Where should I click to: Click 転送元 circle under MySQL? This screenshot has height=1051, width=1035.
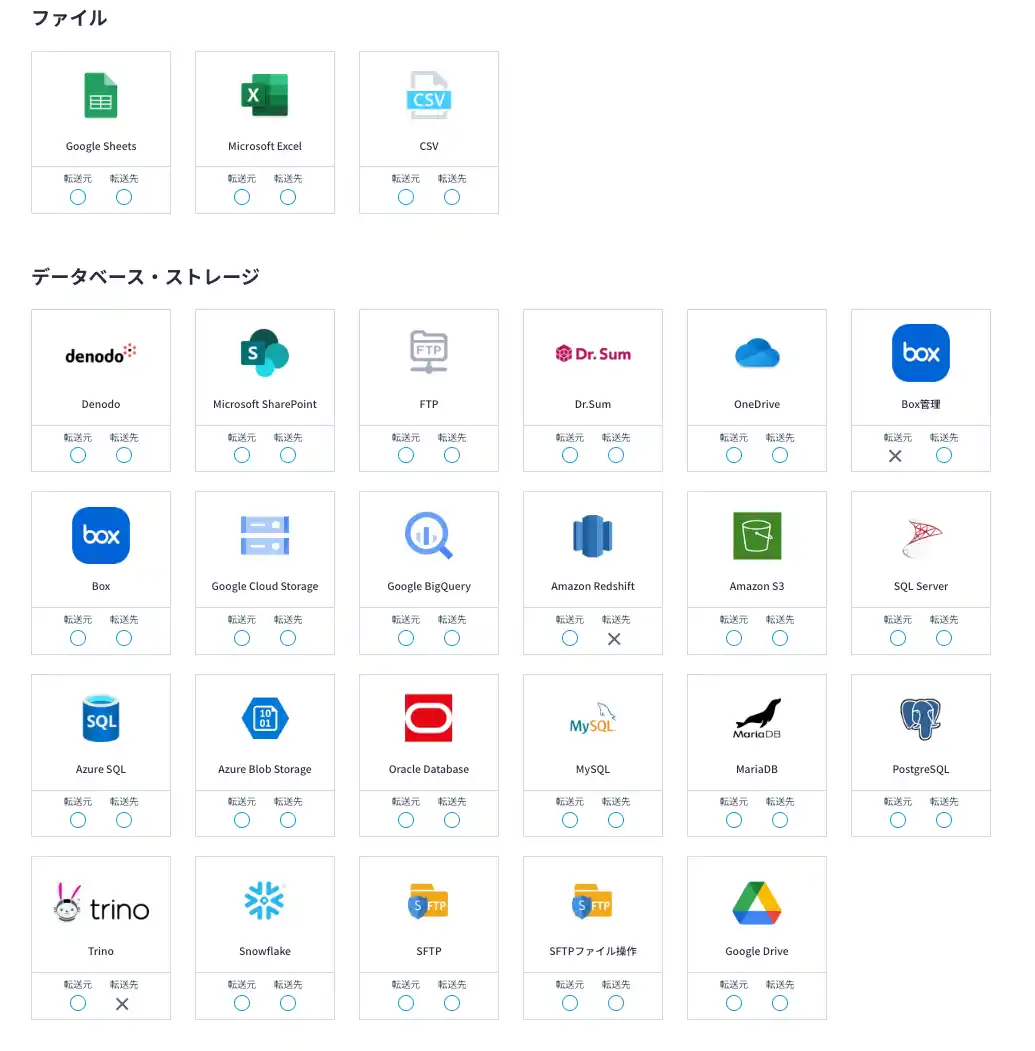click(570, 820)
